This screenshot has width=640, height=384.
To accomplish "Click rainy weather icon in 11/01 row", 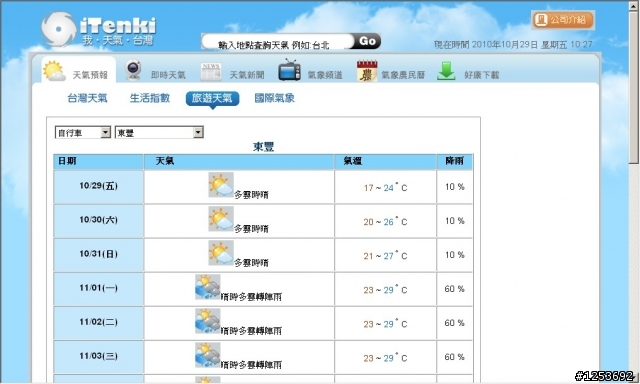I will (208, 287).
